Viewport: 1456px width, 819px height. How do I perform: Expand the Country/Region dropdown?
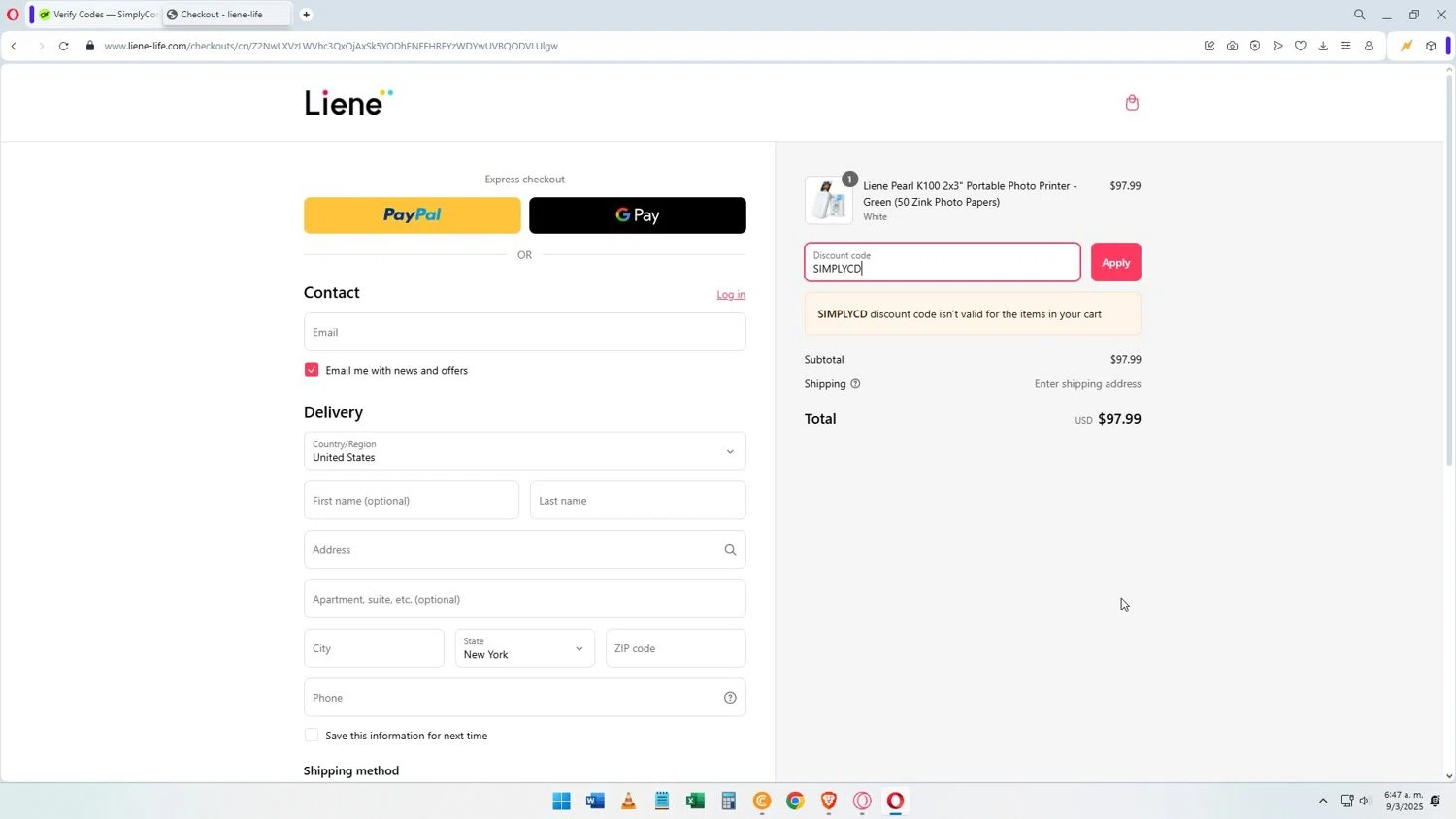click(525, 451)
